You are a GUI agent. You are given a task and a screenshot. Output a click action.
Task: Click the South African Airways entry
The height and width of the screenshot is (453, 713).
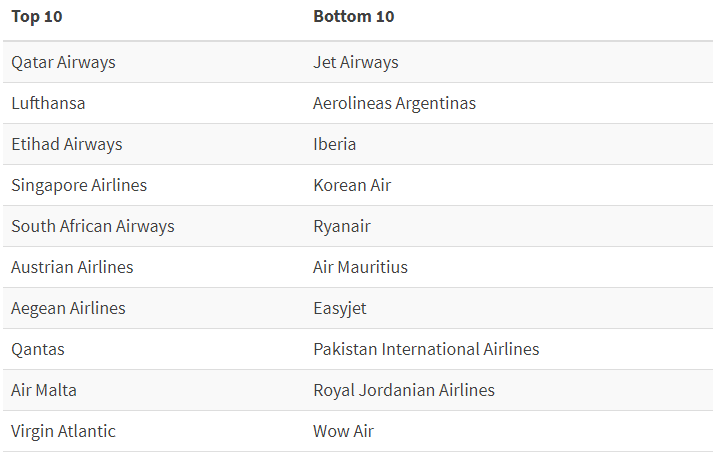pos(93,226)
